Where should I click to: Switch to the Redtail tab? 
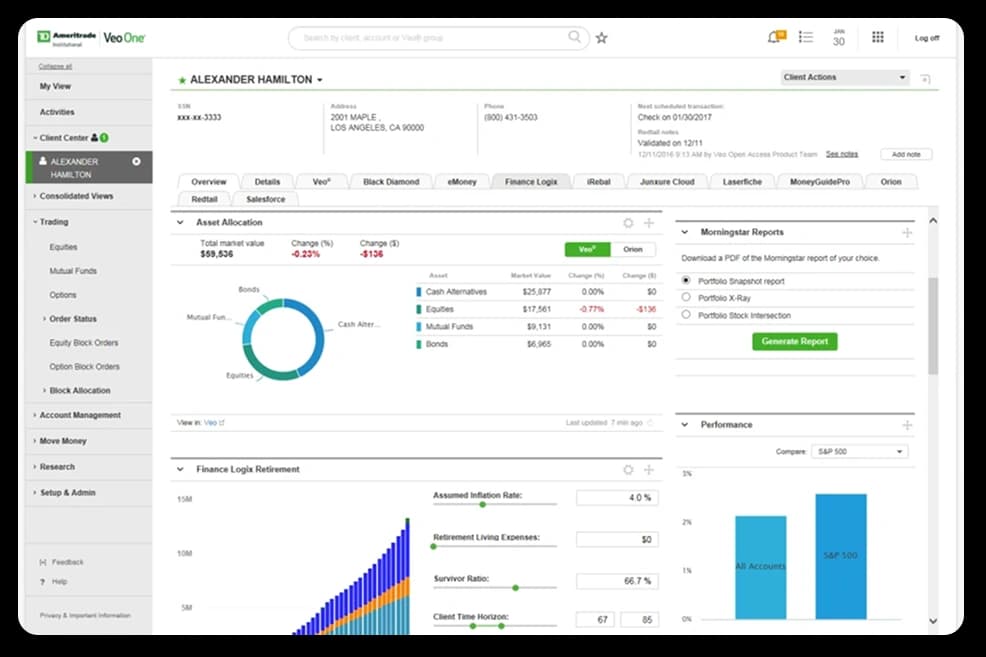(204, 199)
